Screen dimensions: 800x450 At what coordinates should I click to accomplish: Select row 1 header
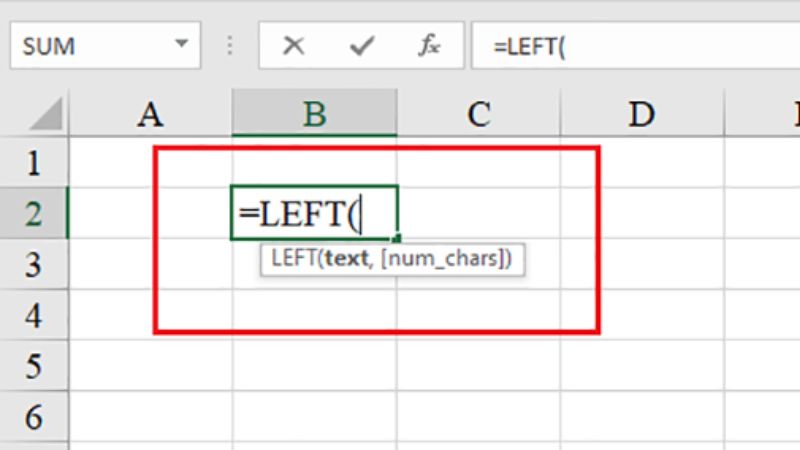[x=33, y=162]
